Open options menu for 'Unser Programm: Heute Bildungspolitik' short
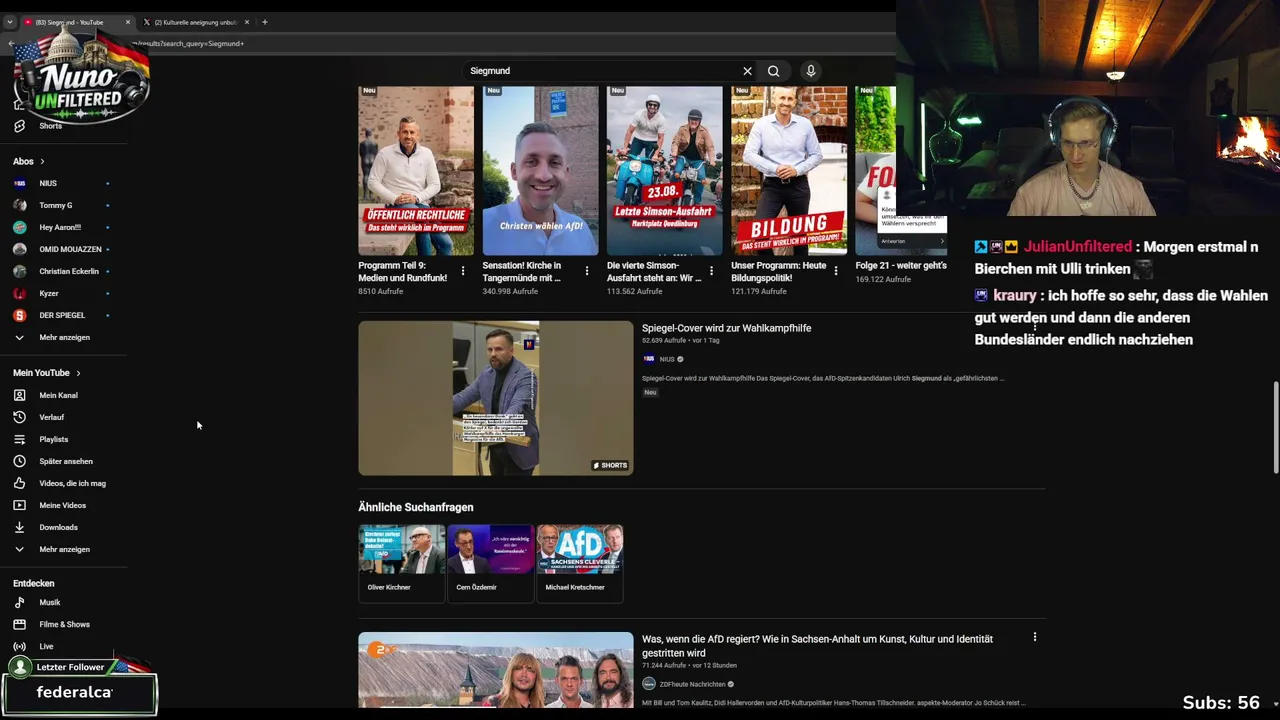 (x=836, y=271)
